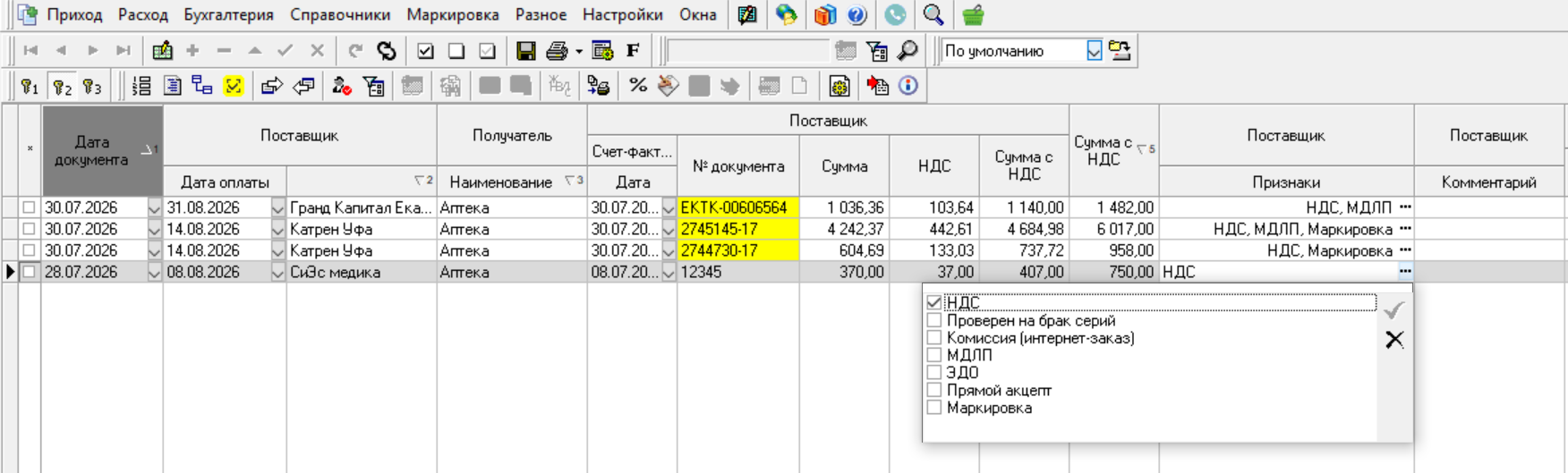Click the numbered list icon
The image size is (1568, 473).
click(141, 86)
